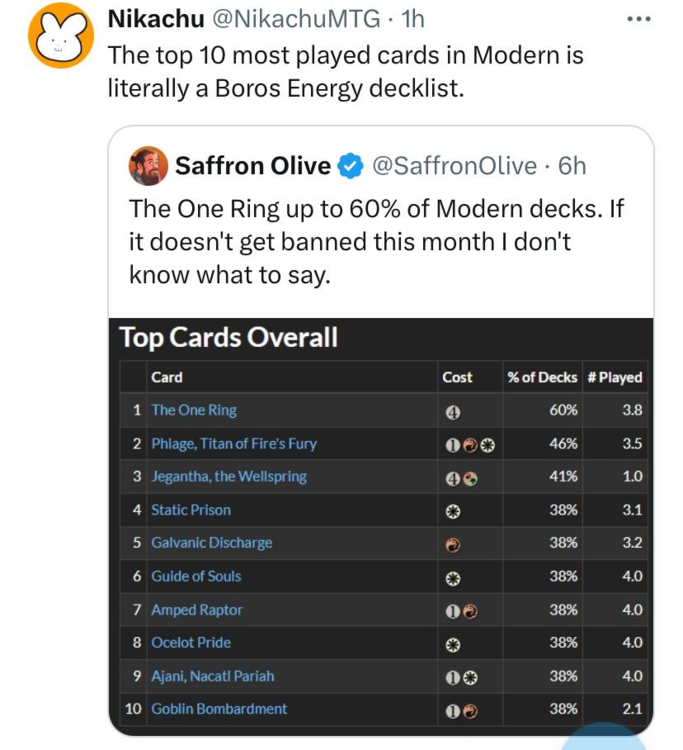Open The One Ring card link
Viewport: 683px width, 750px height.
(x=194, y=410)
